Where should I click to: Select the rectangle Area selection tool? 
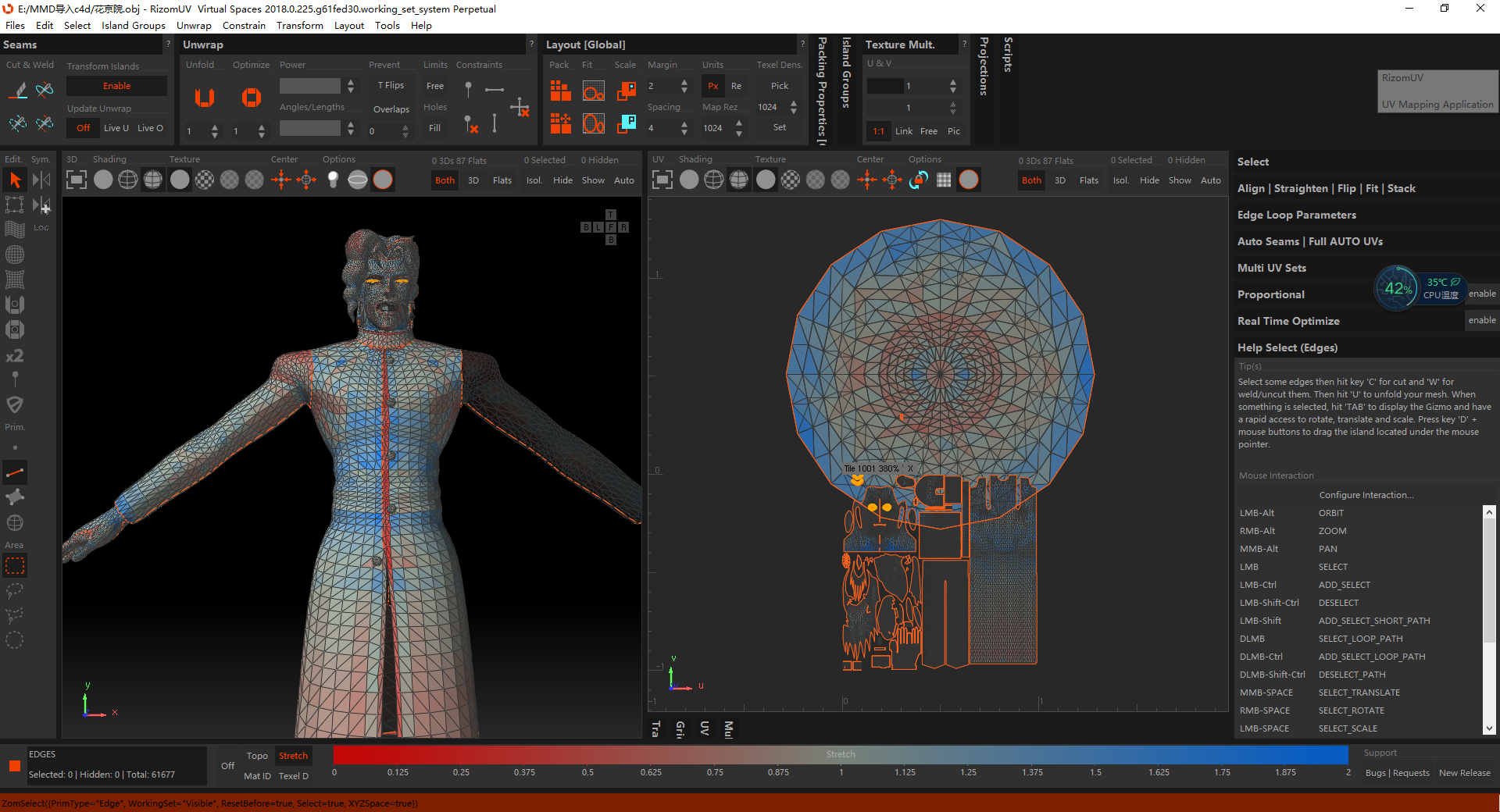tap(15, 565)
